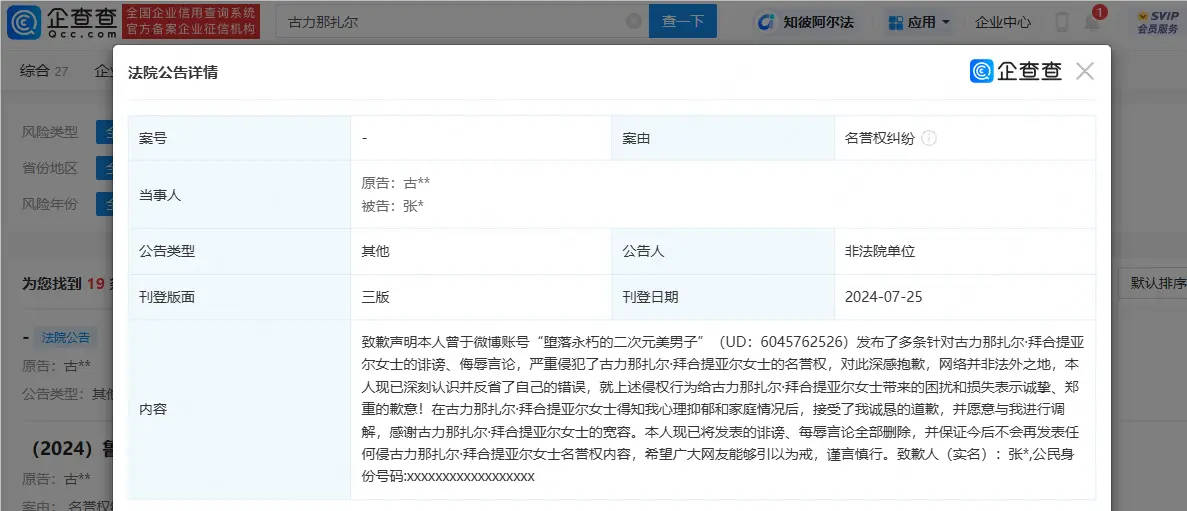Click the apology statement paragraph text
This screenshot has width=1187, height=511.
[723, 409]
